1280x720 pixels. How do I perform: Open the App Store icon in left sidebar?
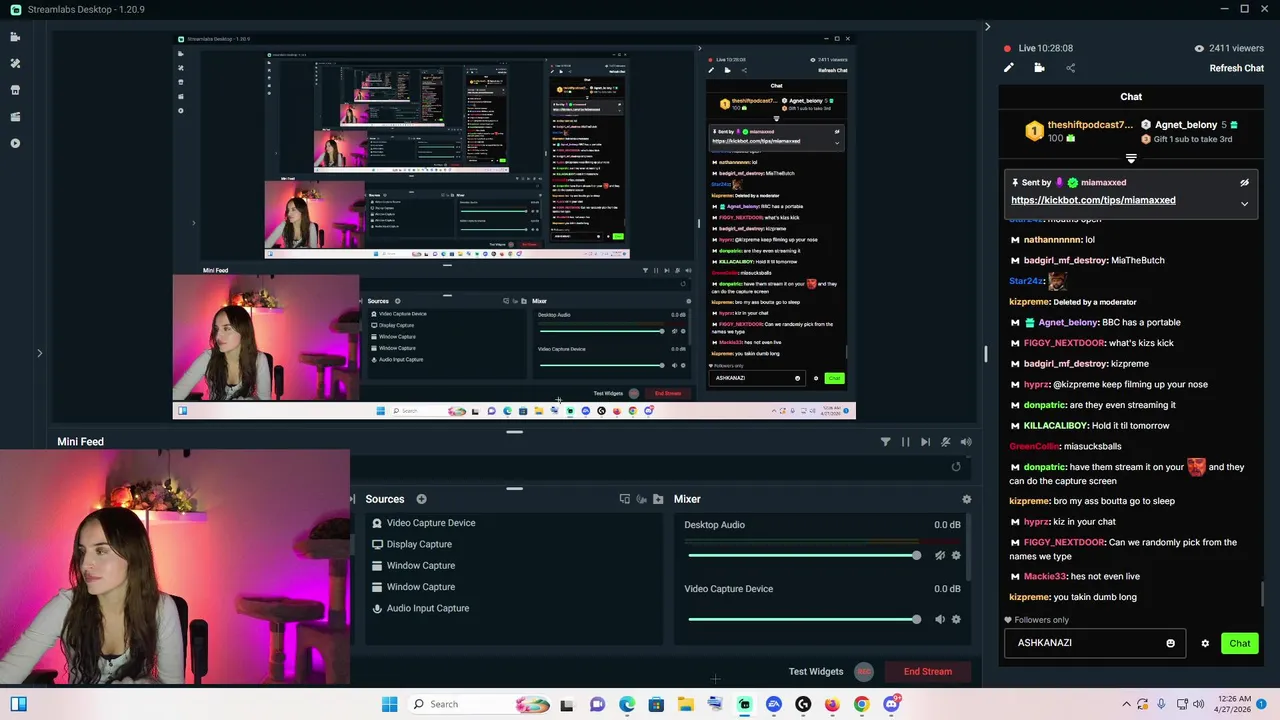pyautogui.click(x=15, y=90)
